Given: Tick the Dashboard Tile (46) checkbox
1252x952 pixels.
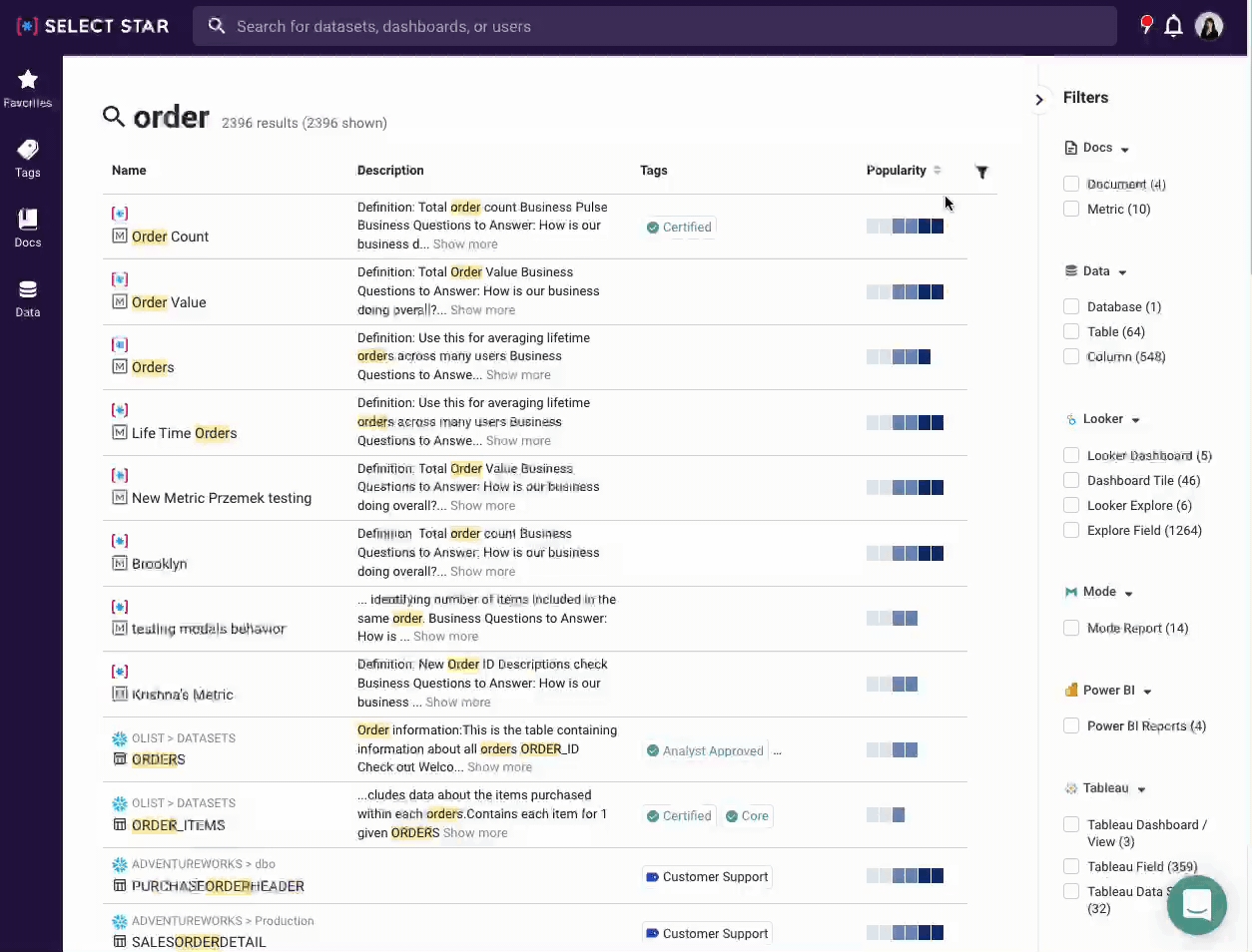Looking at the screenshot, I should [x=1071, y=480].
